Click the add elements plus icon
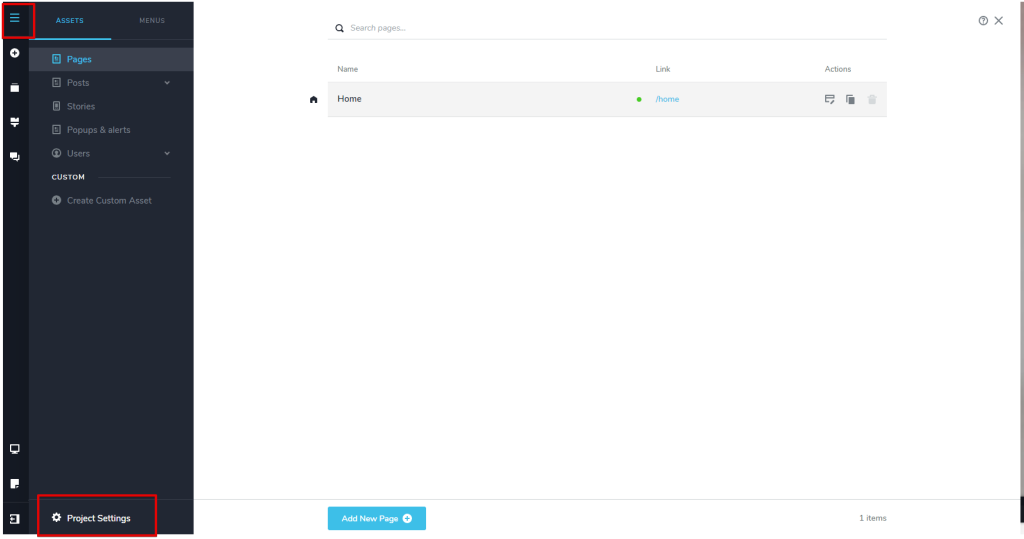Image resolution: width=1024 pixels, height=539 pixels. pos(14,53)
